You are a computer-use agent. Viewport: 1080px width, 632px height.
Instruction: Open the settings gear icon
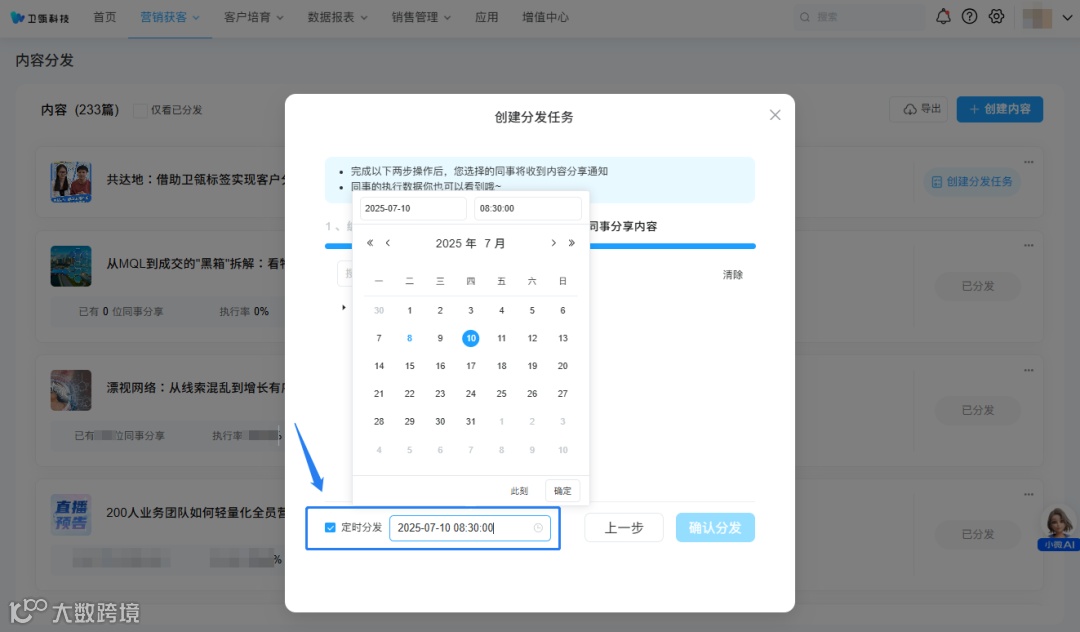pyautogui.click(x=996, y=17)
